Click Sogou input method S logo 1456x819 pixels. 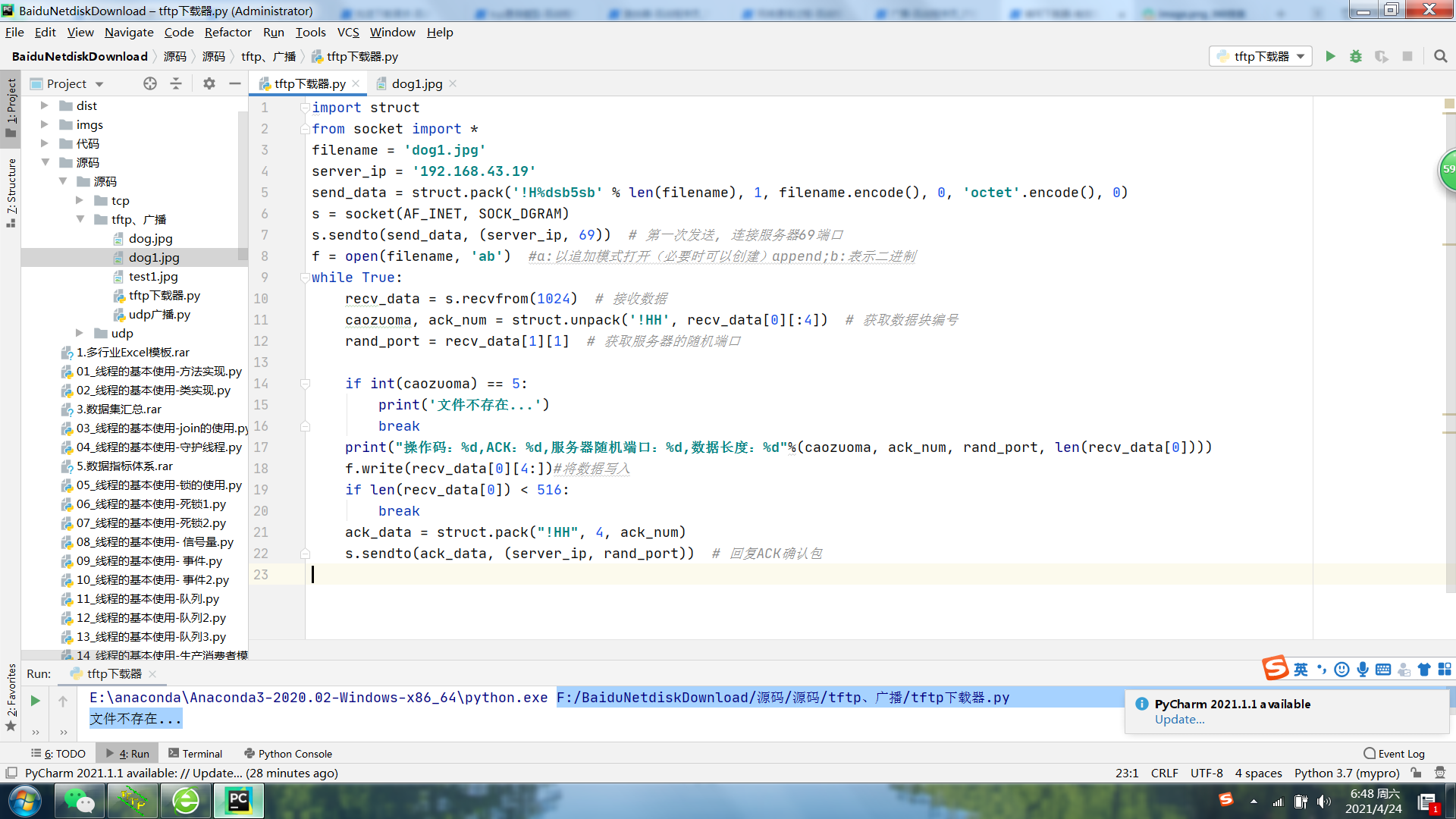click(1275, 668)
